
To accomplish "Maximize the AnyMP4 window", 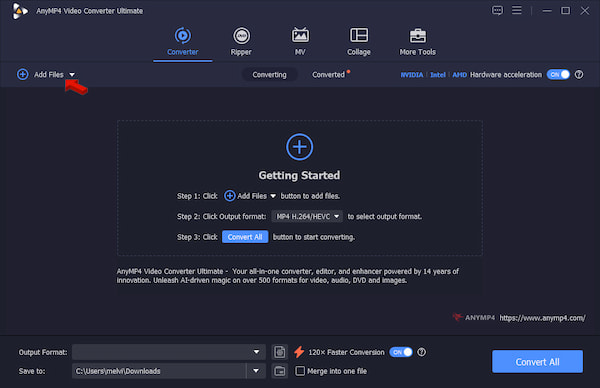I will coord(565,11).
